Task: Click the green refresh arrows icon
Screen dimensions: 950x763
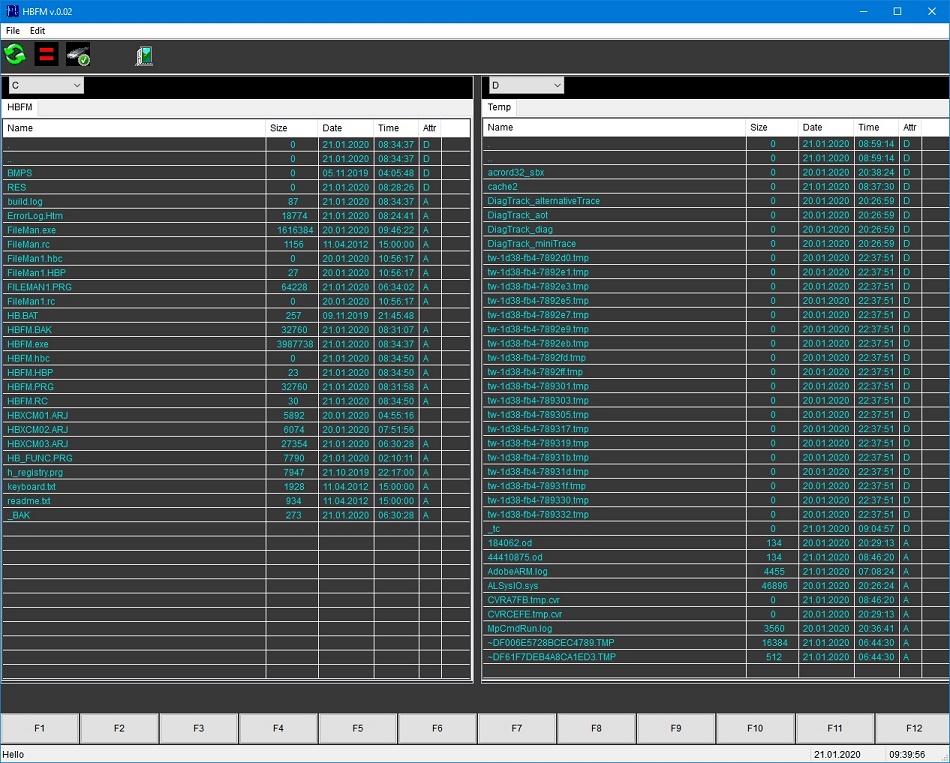Action: coord(15,55)
